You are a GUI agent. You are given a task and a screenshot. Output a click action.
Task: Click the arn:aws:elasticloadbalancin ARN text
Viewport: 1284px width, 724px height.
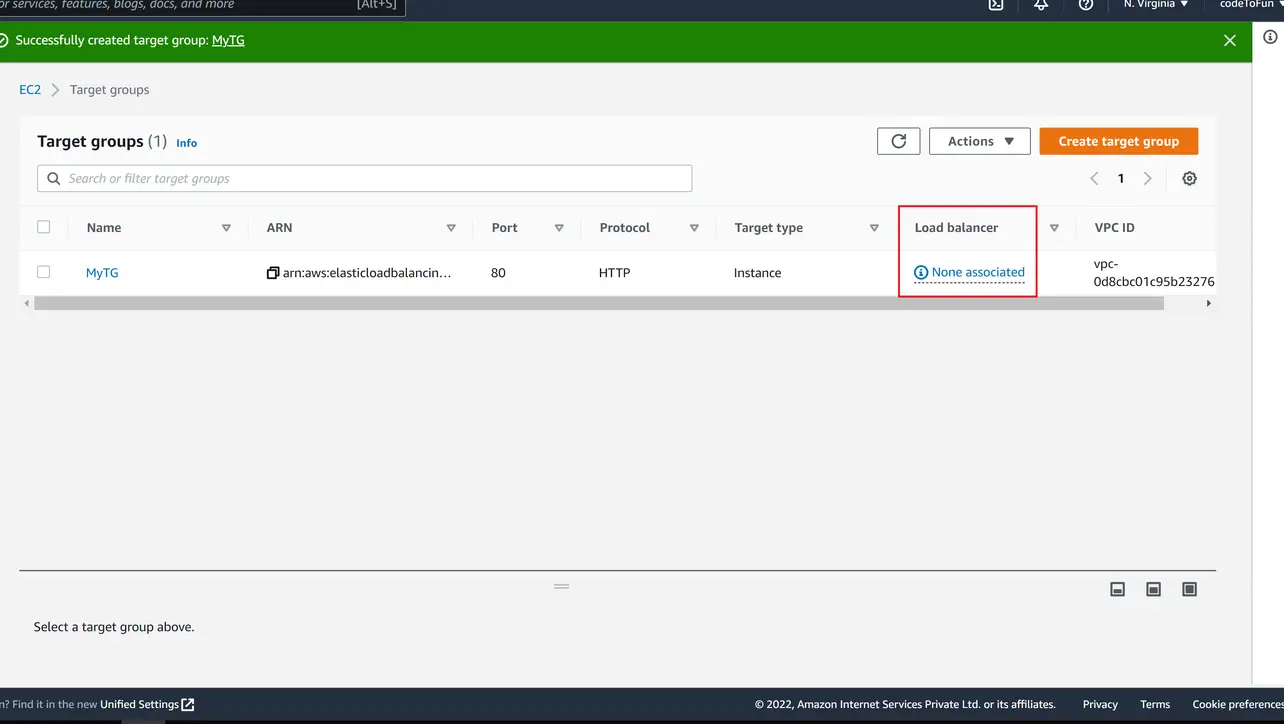click(x=367, y=273)
